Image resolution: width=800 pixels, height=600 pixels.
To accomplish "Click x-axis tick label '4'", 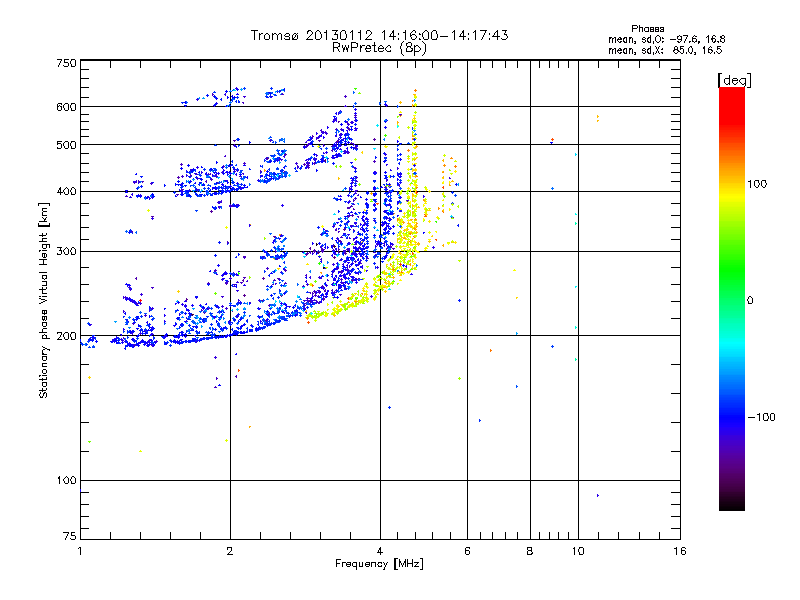I will (x=380, y=551).
